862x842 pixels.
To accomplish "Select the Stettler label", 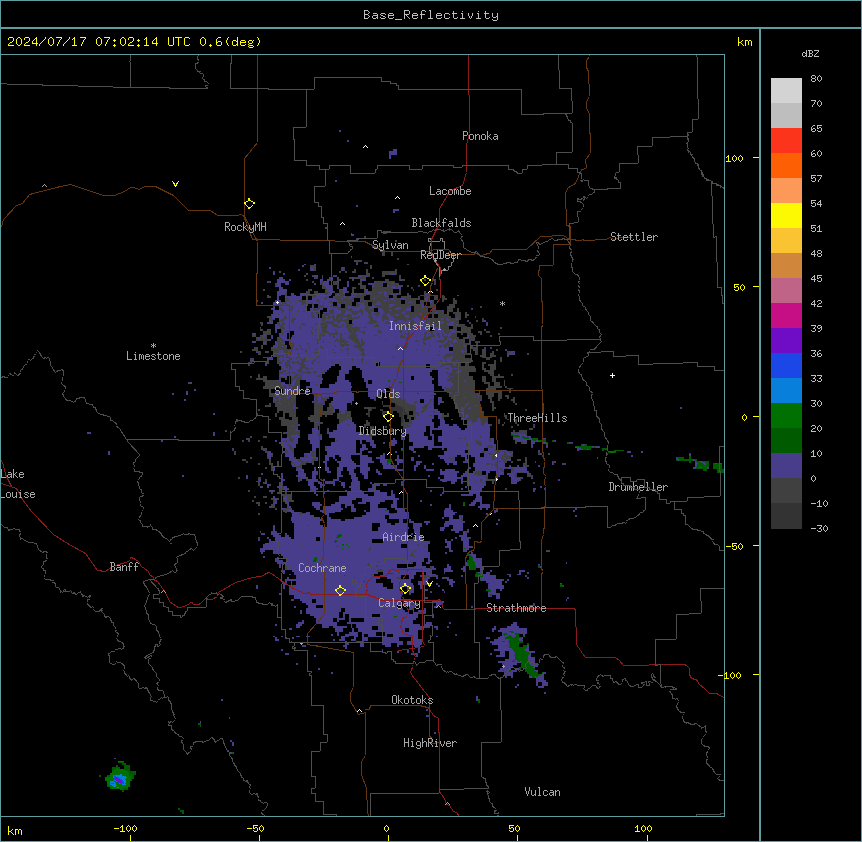I will click(634, 237).
